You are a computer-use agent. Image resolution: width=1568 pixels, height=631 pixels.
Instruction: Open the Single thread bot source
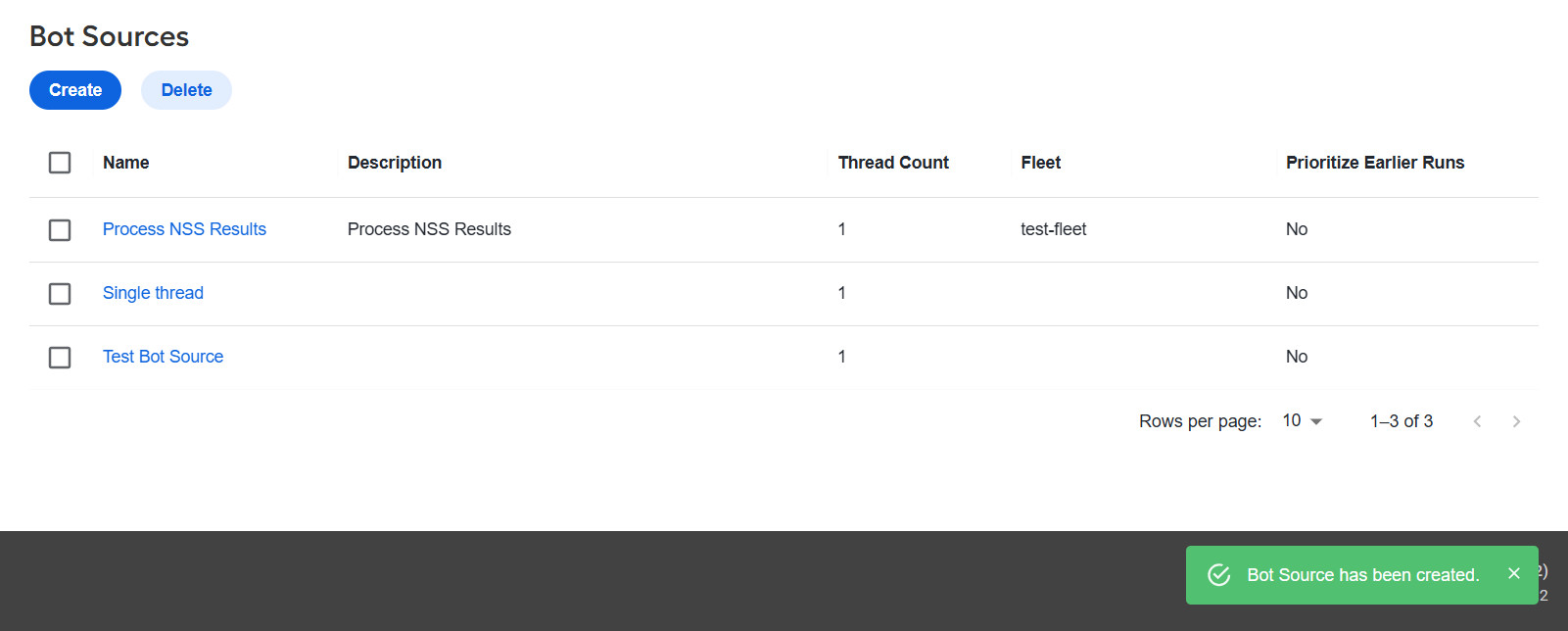[153, 293]
